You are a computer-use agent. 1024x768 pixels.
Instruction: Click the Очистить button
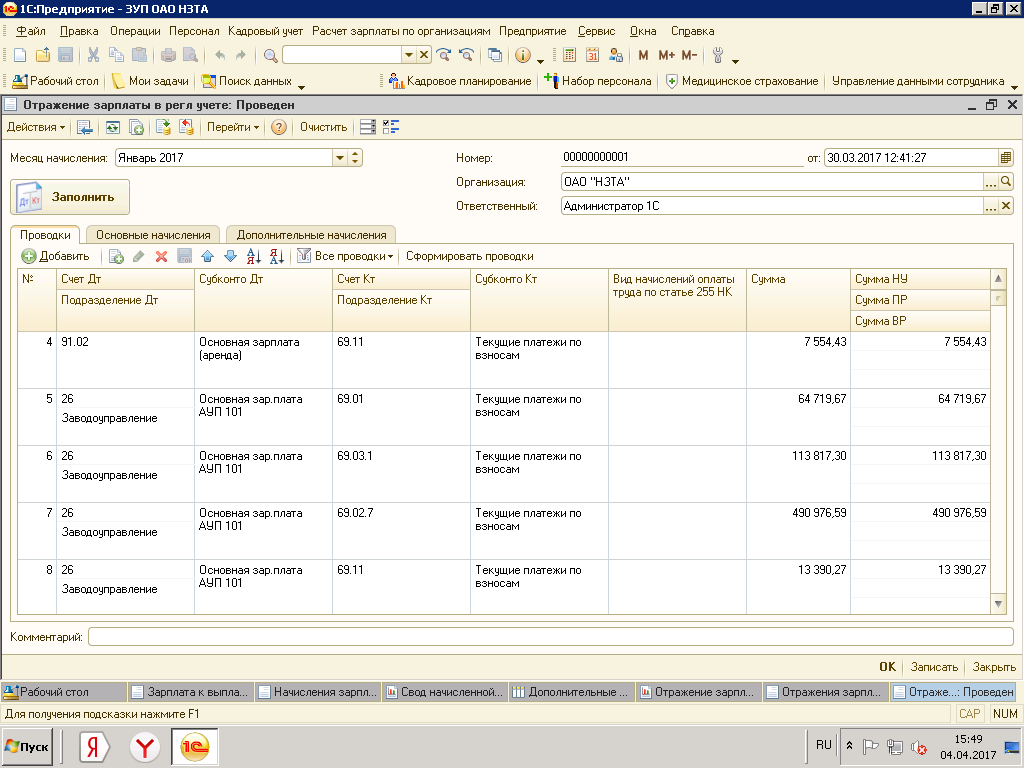(x=323, y=127)
